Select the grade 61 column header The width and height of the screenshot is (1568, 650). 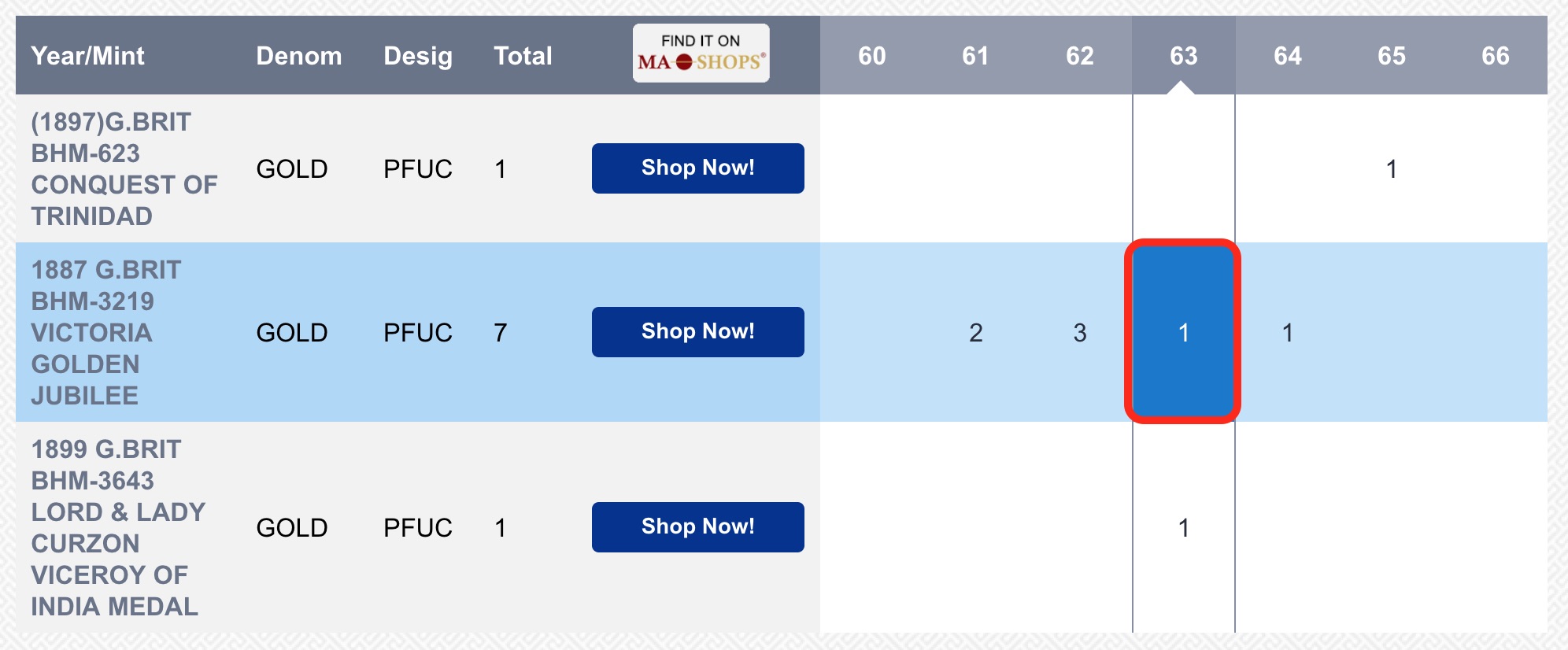point(975,56)
